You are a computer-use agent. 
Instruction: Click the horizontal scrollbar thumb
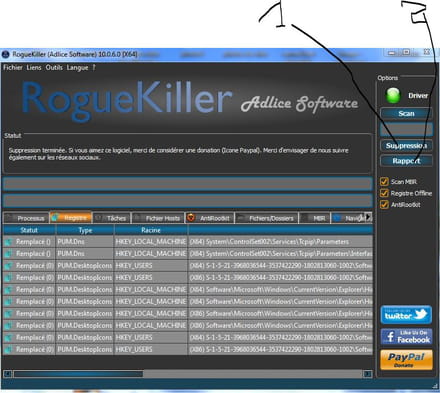[x=78, y=374]
